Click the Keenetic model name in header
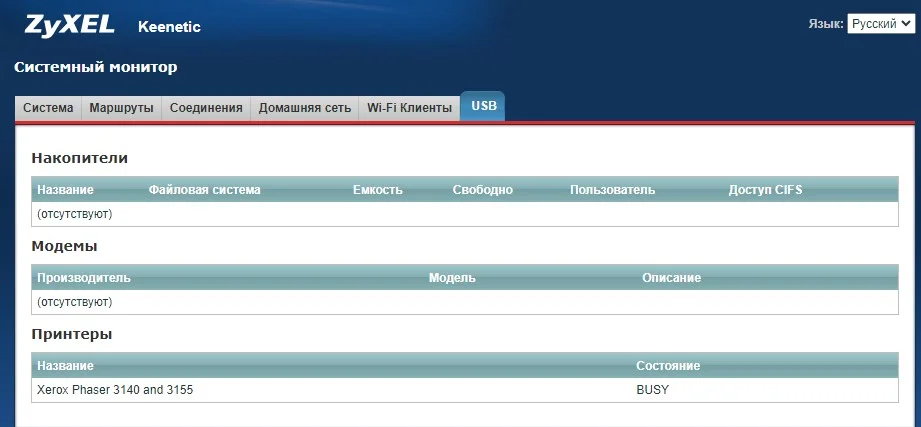This screenshot has width=921, height=427. click(169, 27)
